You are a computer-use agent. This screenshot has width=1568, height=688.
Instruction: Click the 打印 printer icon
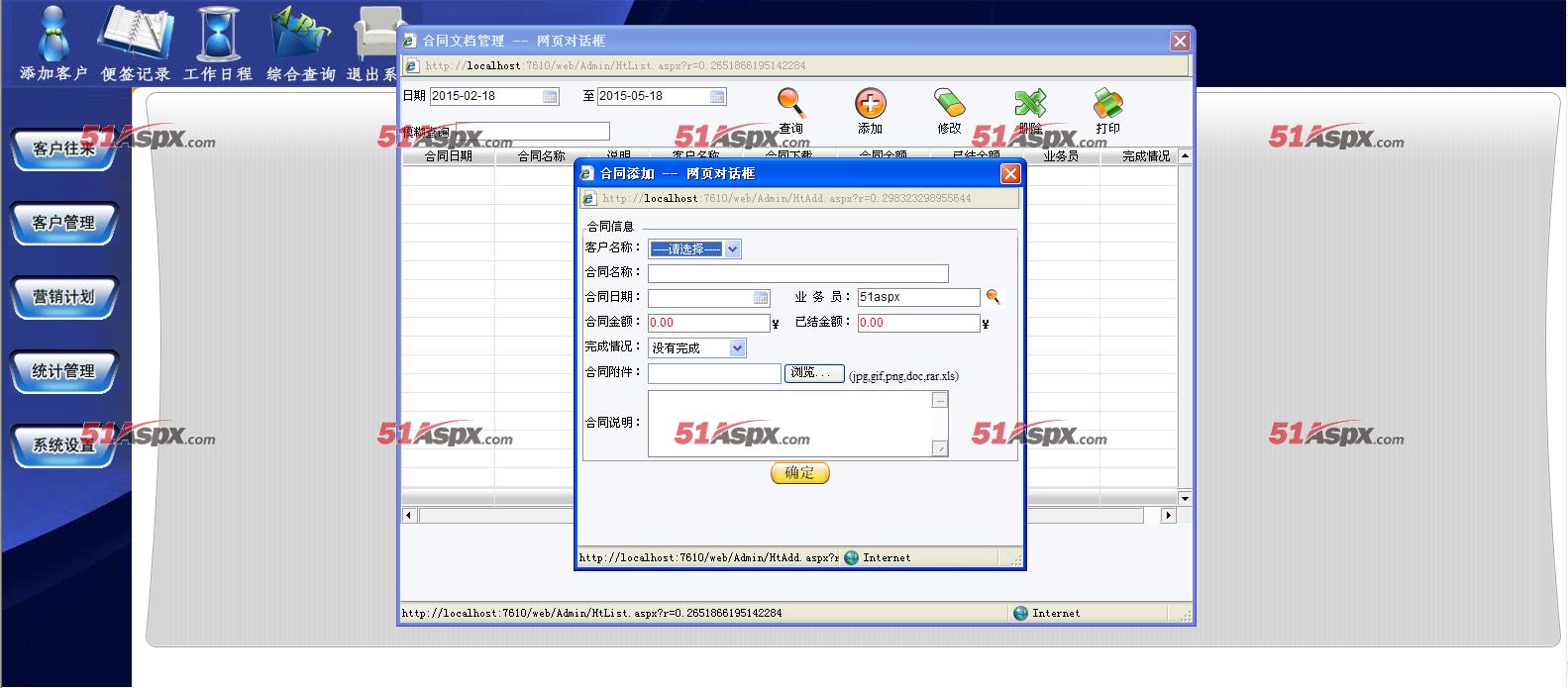(x=1107, y=111)
